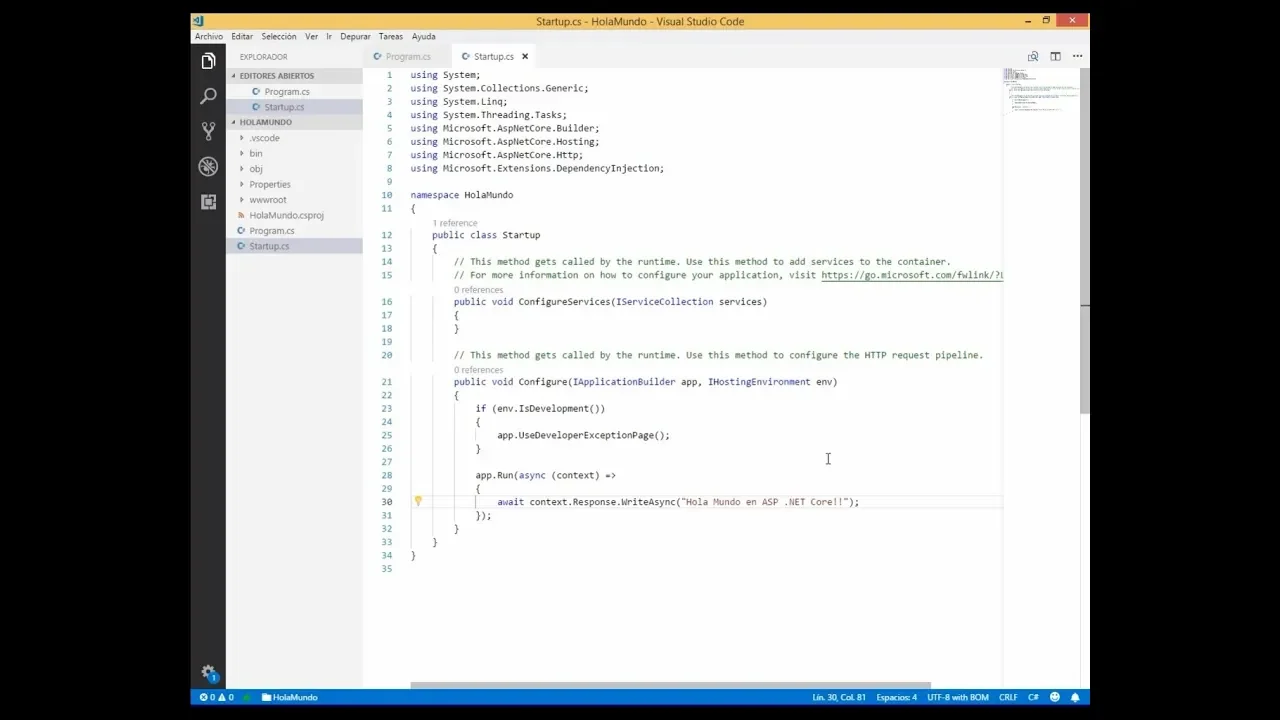The width and height of the screenshot is (1280, 720).
Task: Open the editor More Actions ellipsis
Action: (x=1077, y=56)
